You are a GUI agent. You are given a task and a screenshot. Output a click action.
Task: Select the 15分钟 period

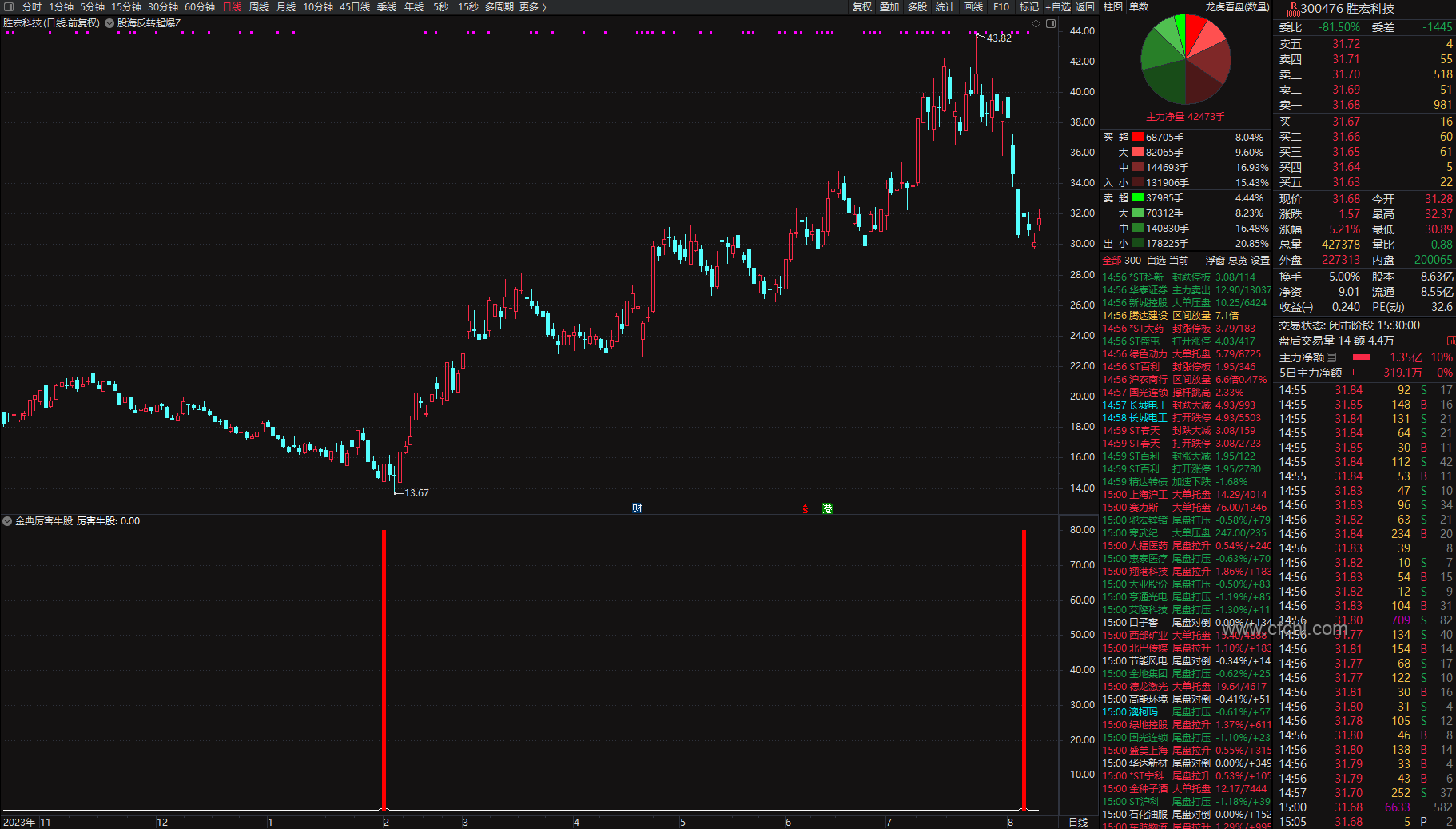[x=126, y=6]
